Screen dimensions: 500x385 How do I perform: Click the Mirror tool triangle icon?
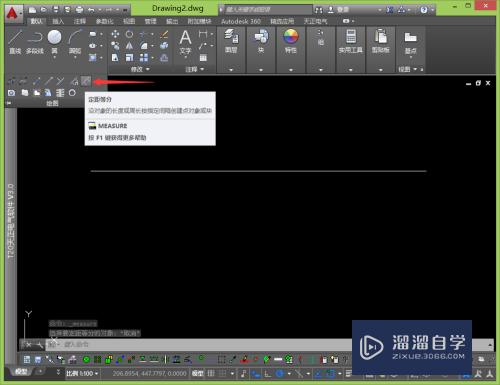(x=129, y=46)
